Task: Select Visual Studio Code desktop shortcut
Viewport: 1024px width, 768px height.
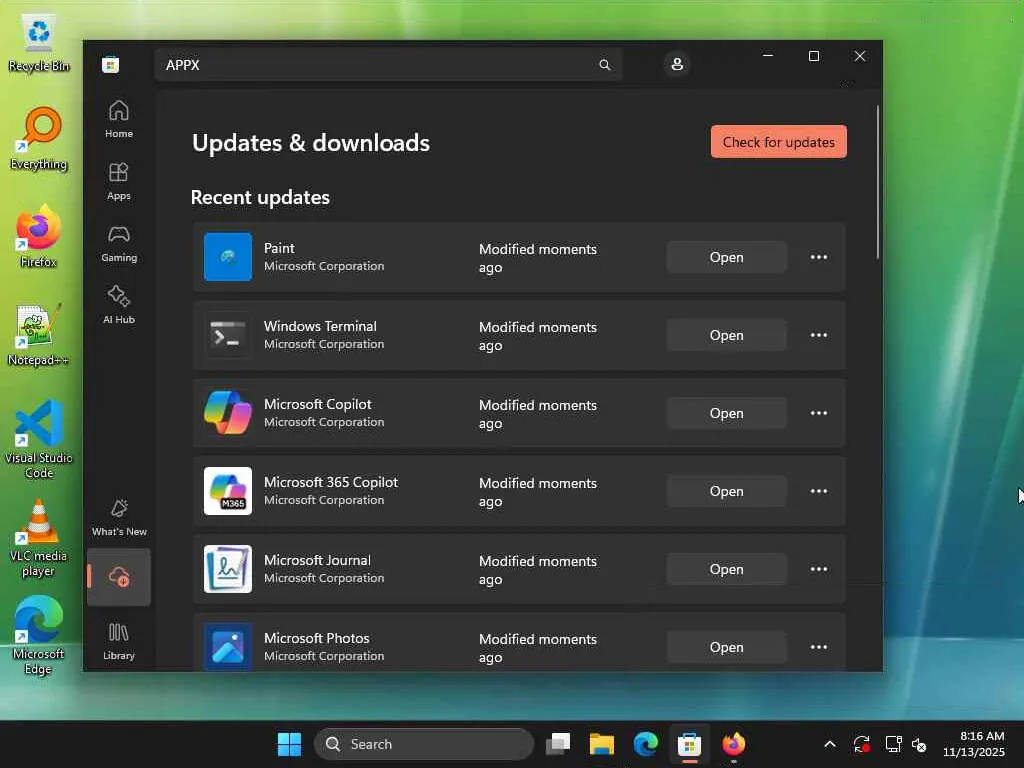Action: [39, 440]
